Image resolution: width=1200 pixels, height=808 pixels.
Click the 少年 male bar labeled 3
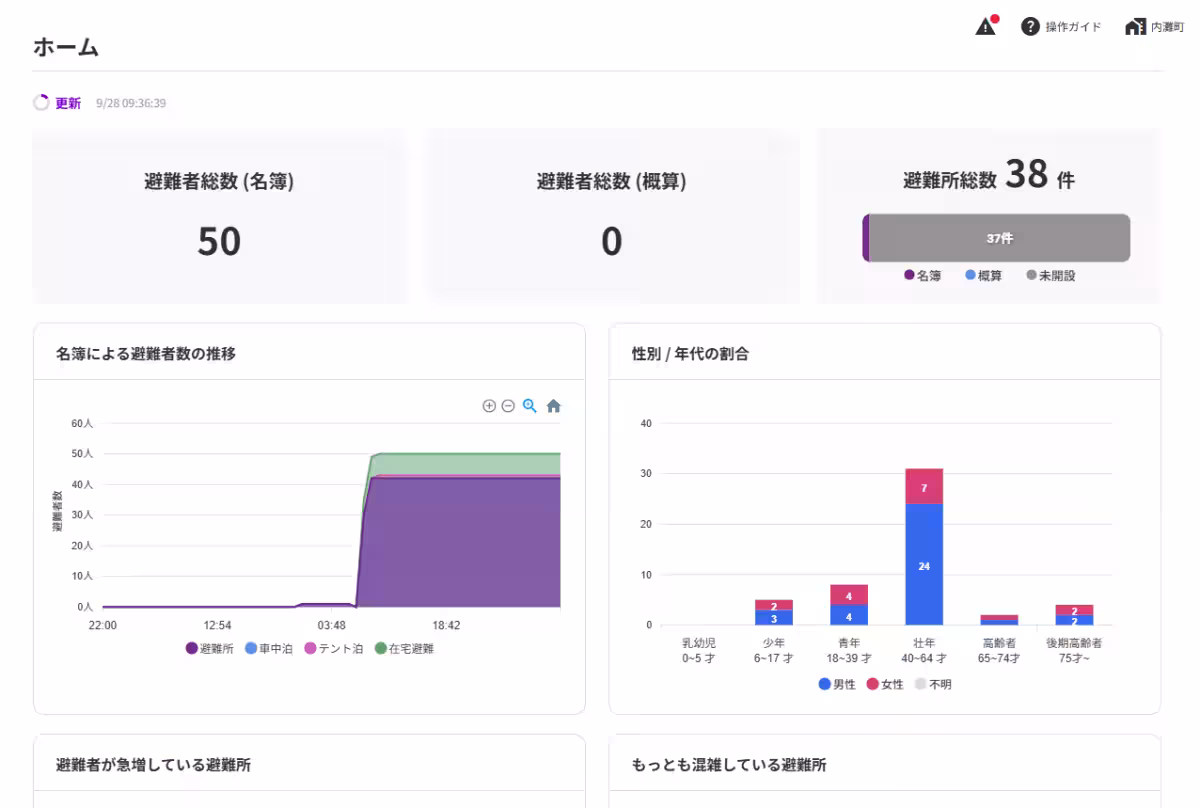(x=774, y=618)
